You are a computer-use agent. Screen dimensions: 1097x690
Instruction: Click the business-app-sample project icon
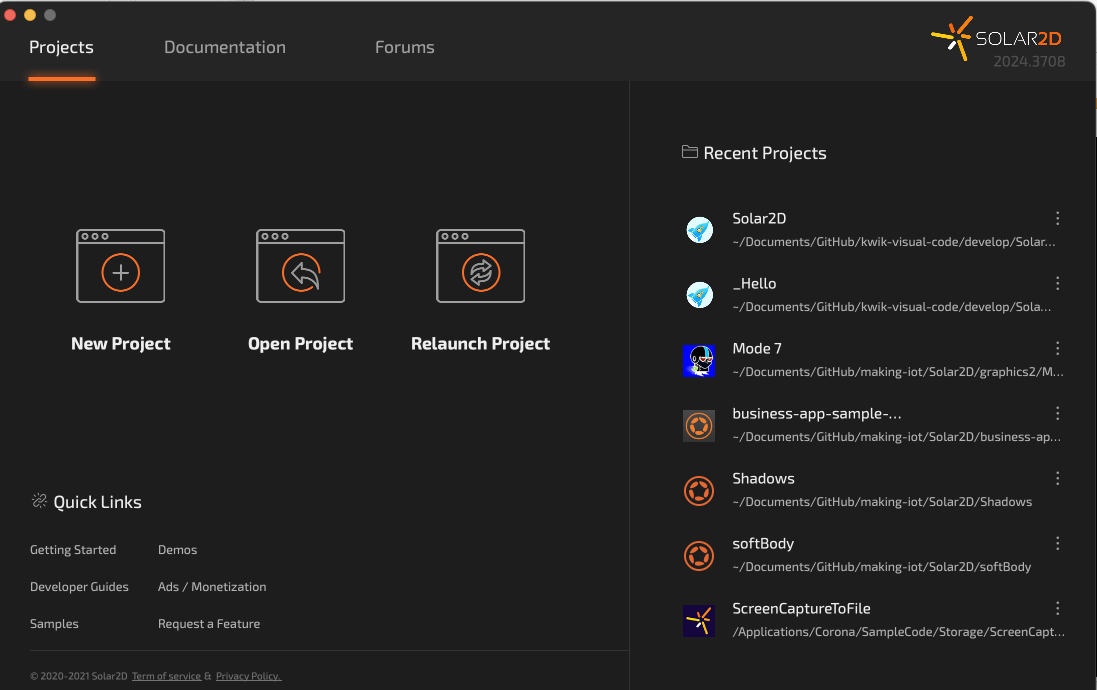point(699,425)
